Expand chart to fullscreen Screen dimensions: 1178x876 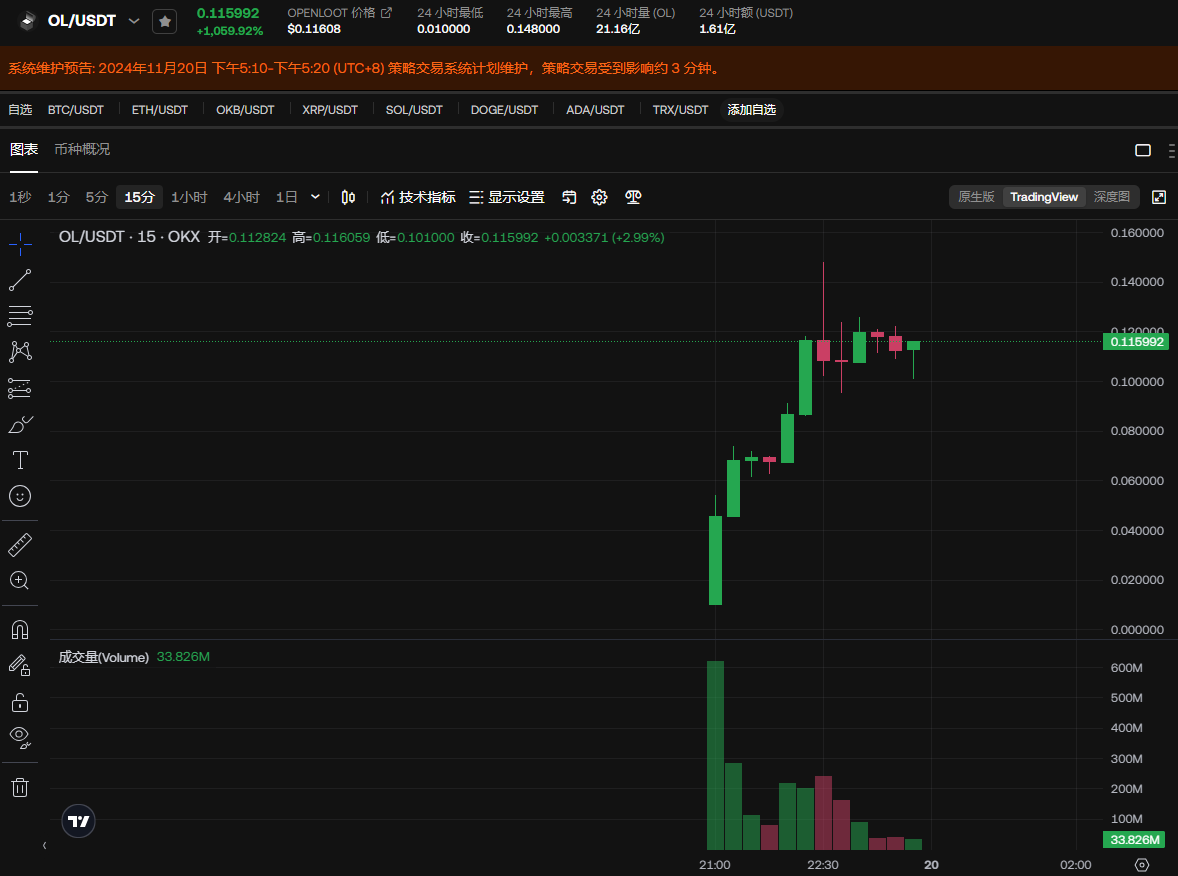click(x=1159, y=197)
